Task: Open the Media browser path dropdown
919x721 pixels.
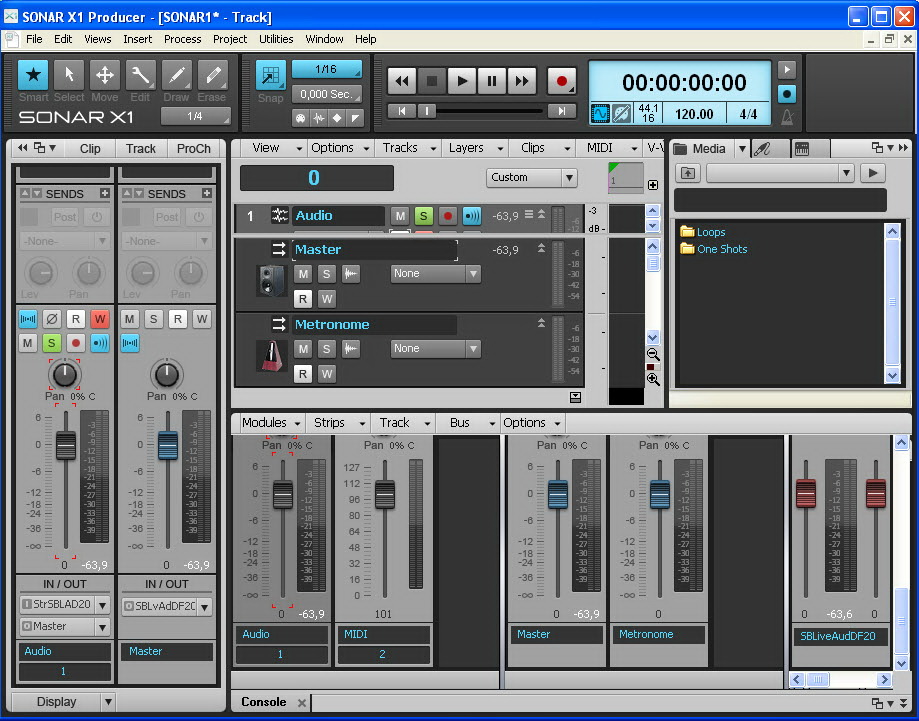Action: [x=780, y=173]
